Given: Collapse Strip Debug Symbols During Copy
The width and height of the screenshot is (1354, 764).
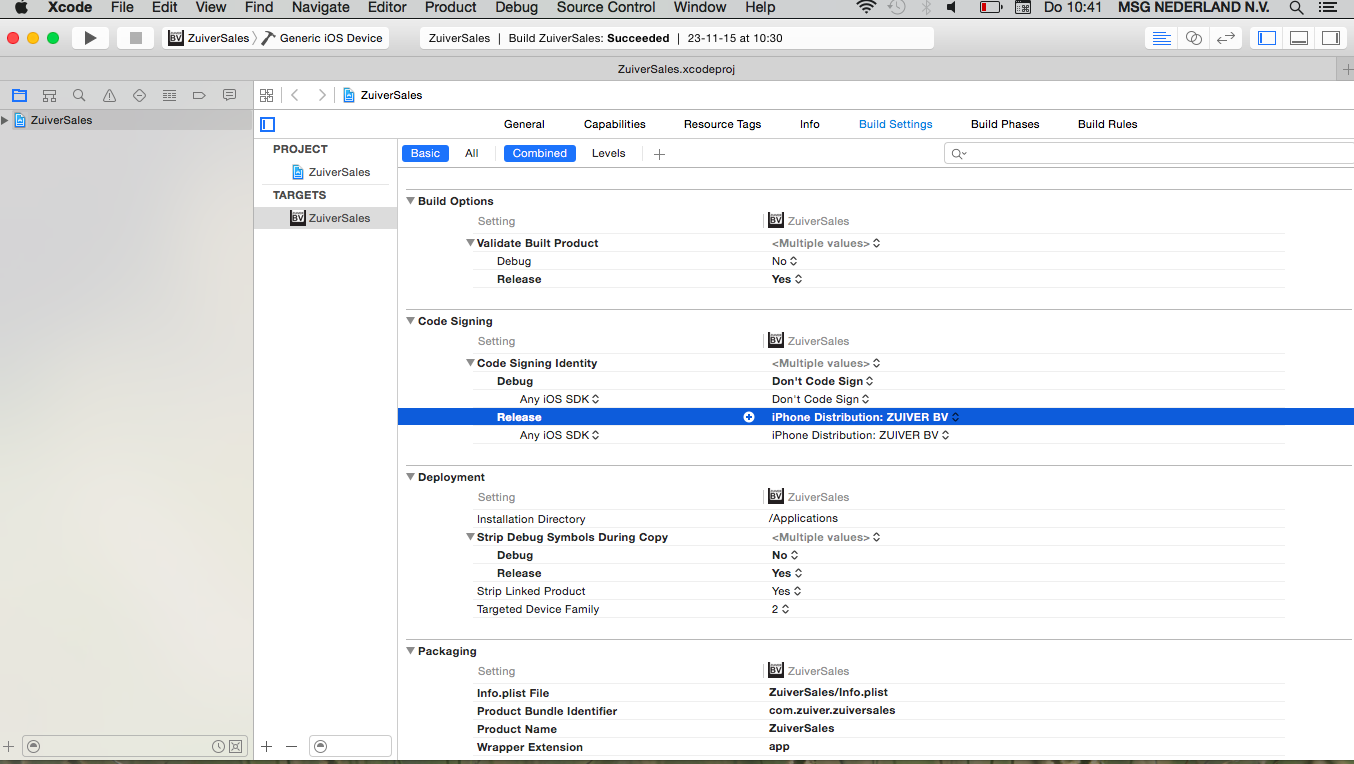Looking at the screenshot, I should click(x=470, y=537).
